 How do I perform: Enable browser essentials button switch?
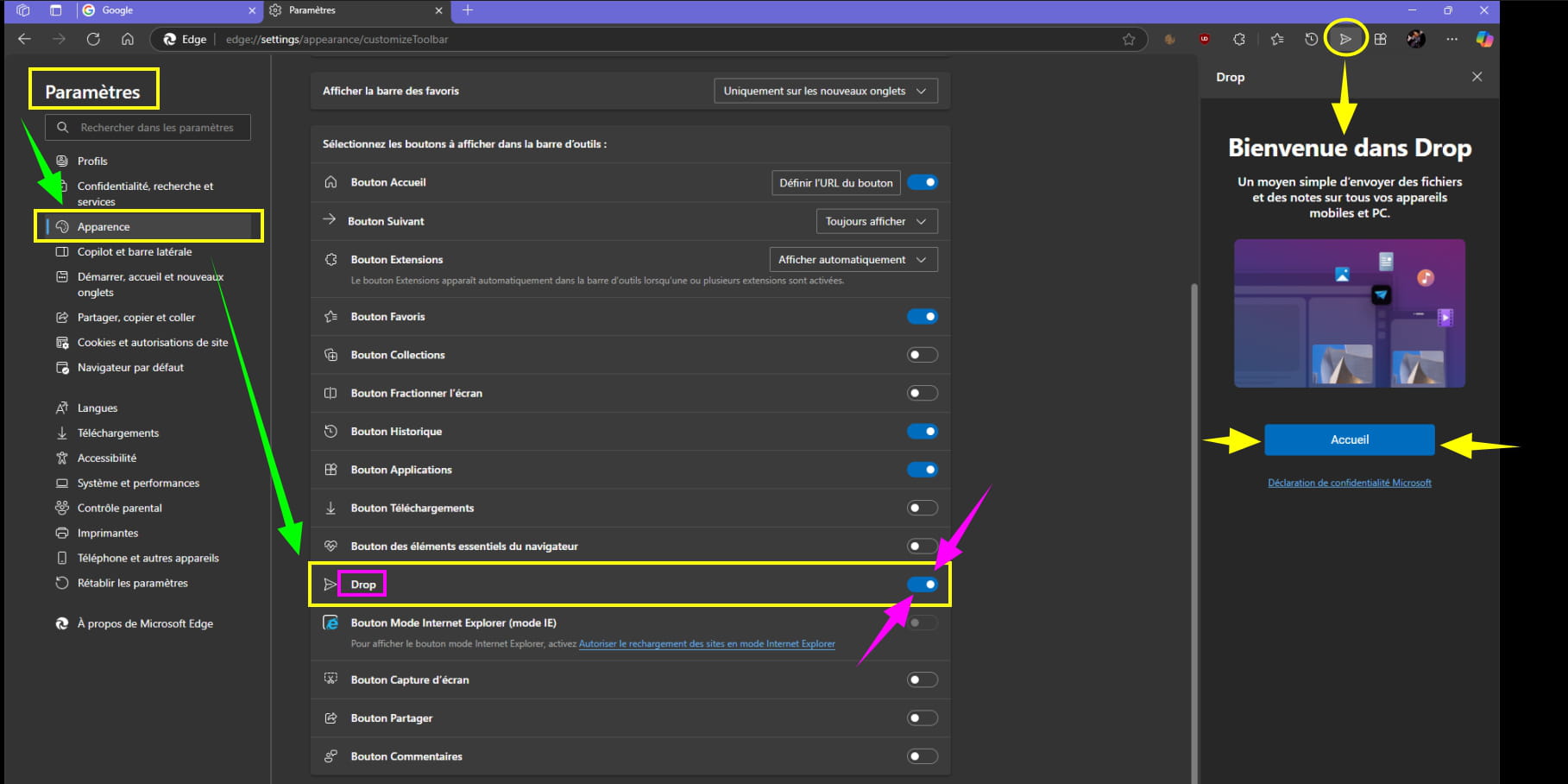pyautogui.click(x=923, y=546)
